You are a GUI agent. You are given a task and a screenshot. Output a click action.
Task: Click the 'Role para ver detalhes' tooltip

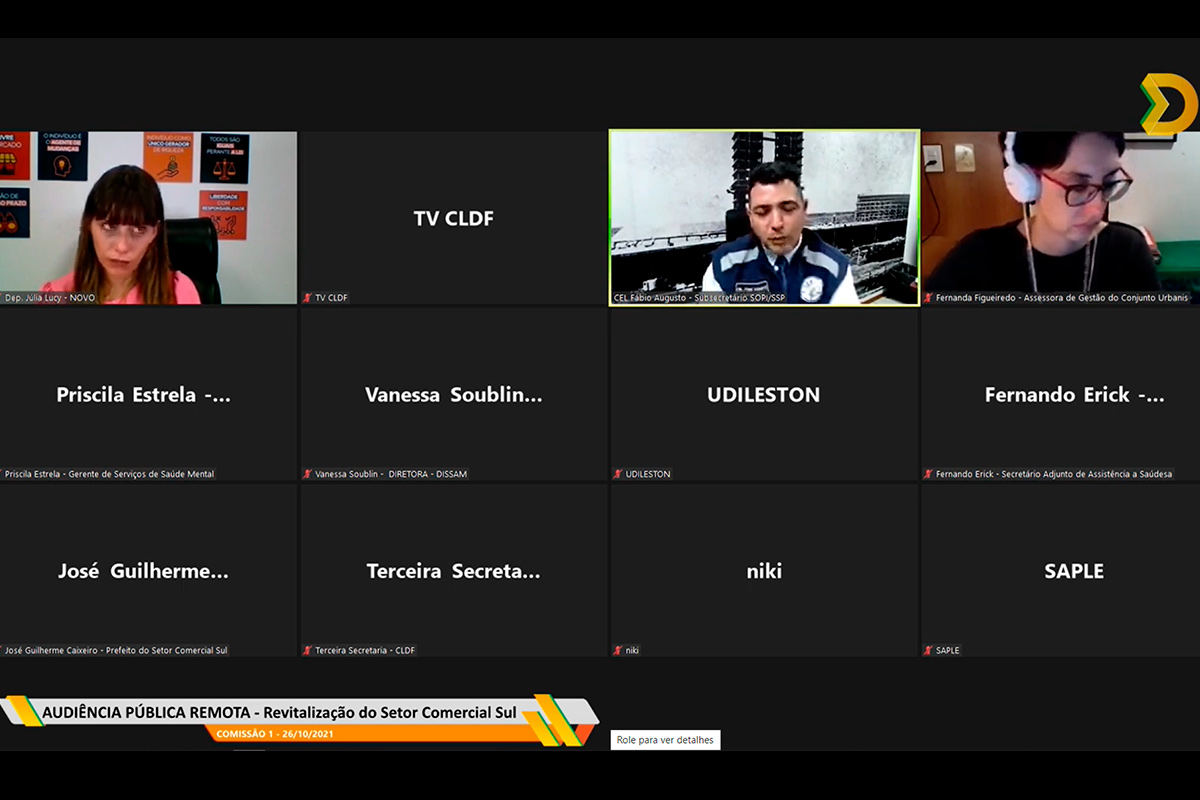(x=665, y=740)
